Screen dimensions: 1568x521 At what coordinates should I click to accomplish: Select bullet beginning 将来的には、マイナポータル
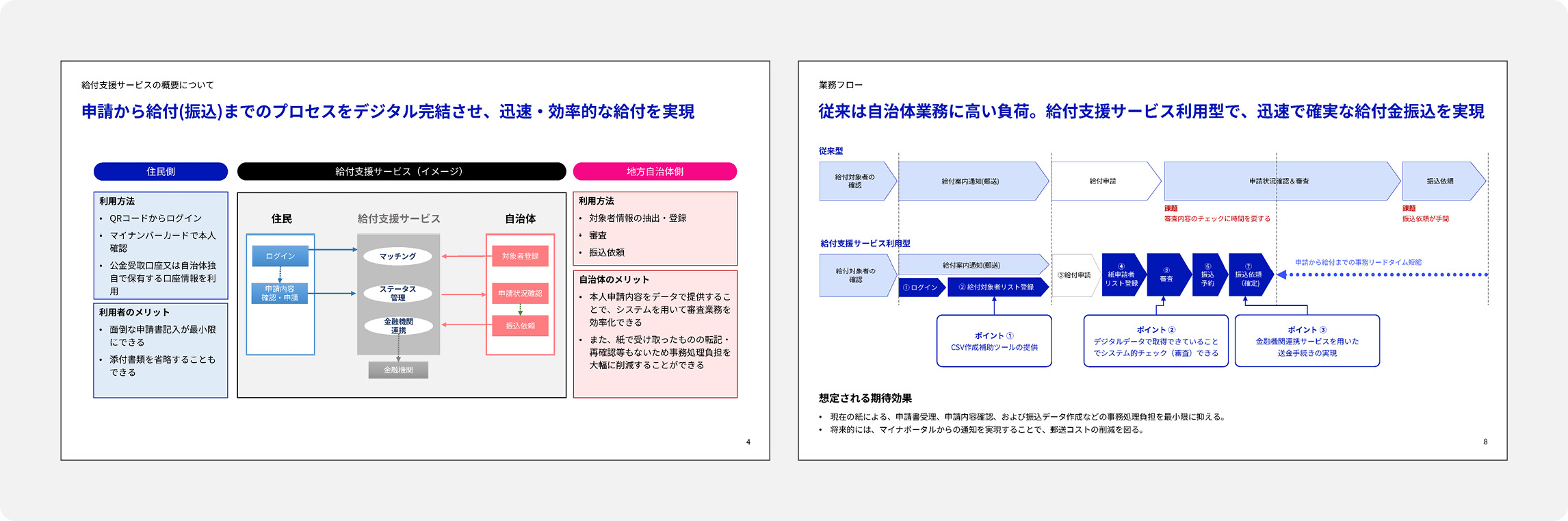(x=988, y=430)
